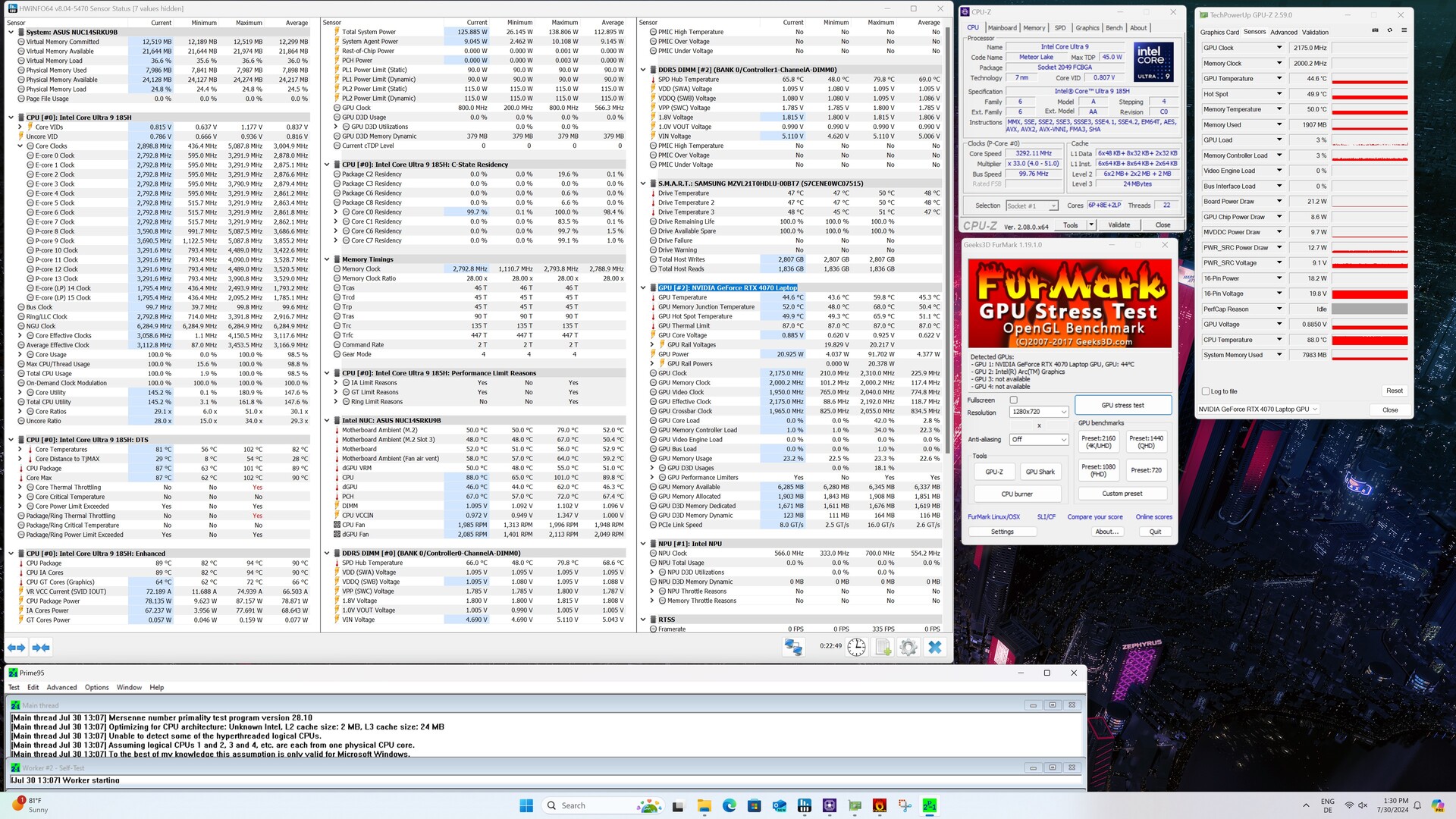
Task: Open FurMark Anti-aliasing dropdown
Action: pos(1039,439)
